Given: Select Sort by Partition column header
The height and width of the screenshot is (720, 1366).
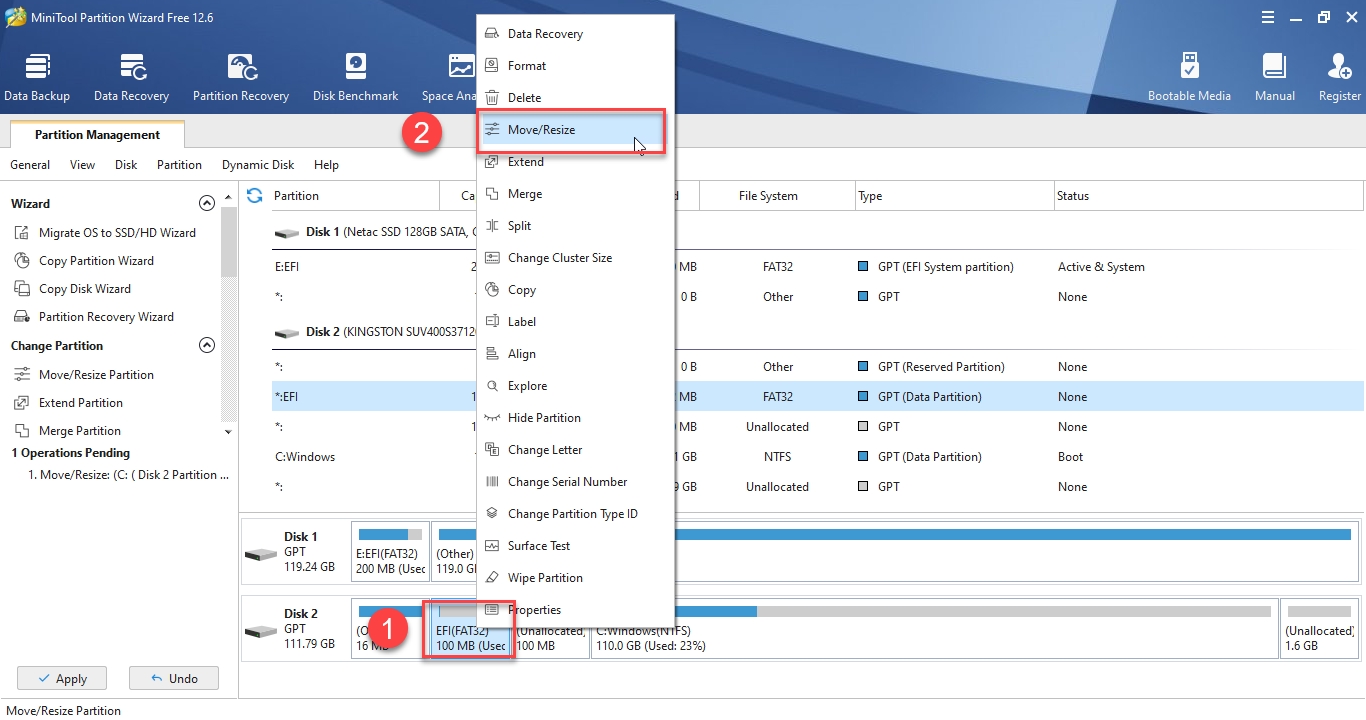Looking at the screenshot, I should 355,196.
